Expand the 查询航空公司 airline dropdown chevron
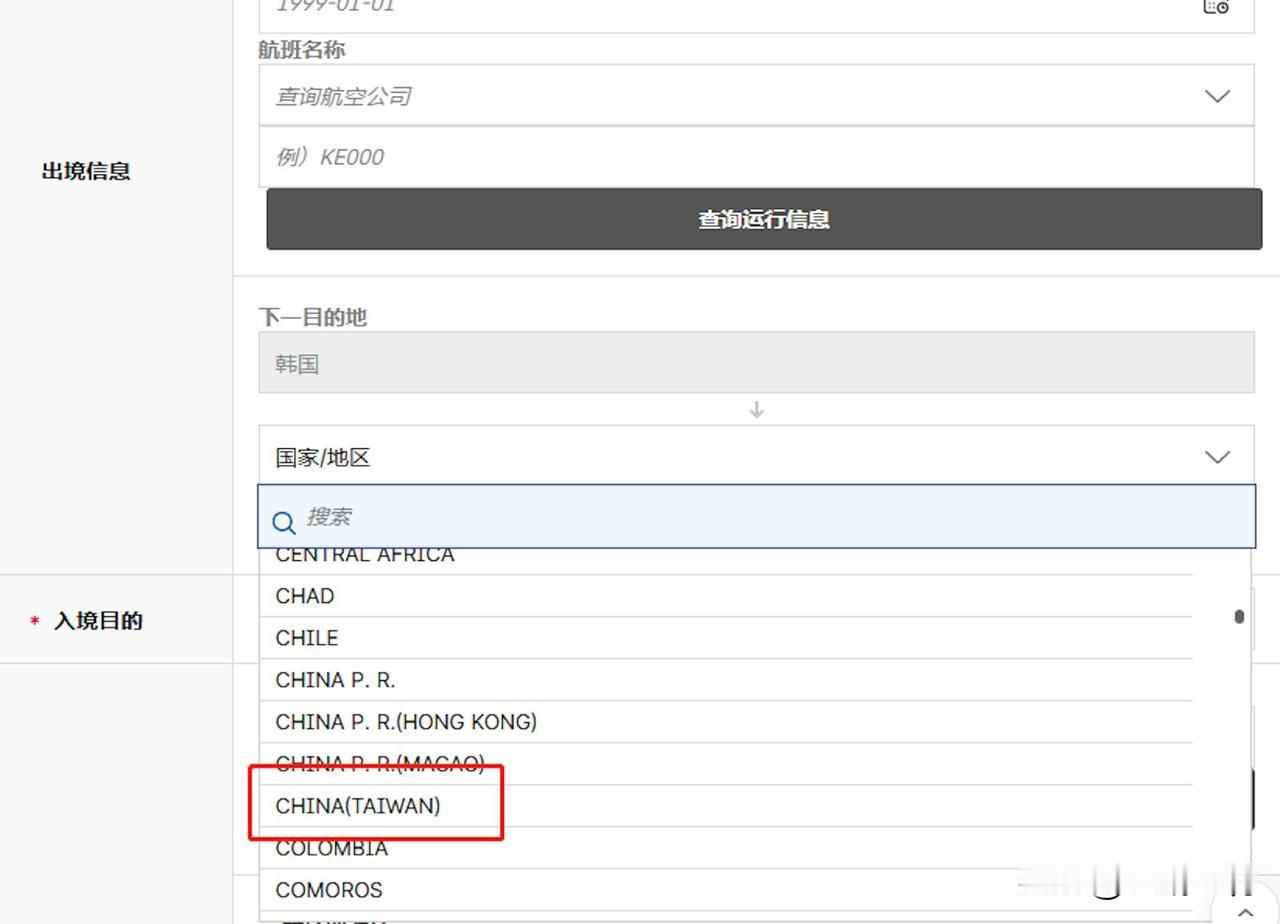 coord(1216,96)
